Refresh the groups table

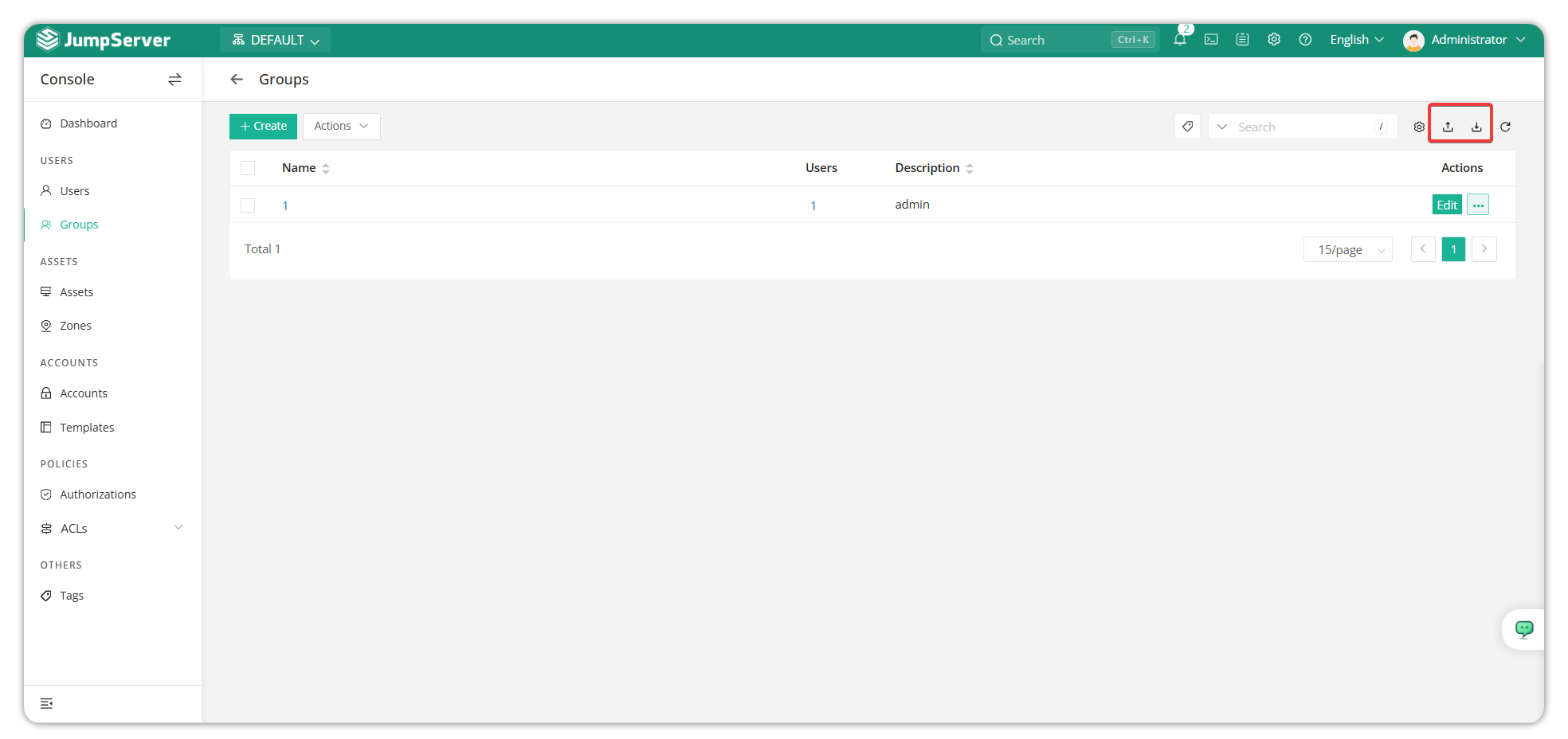(1505, 127)
